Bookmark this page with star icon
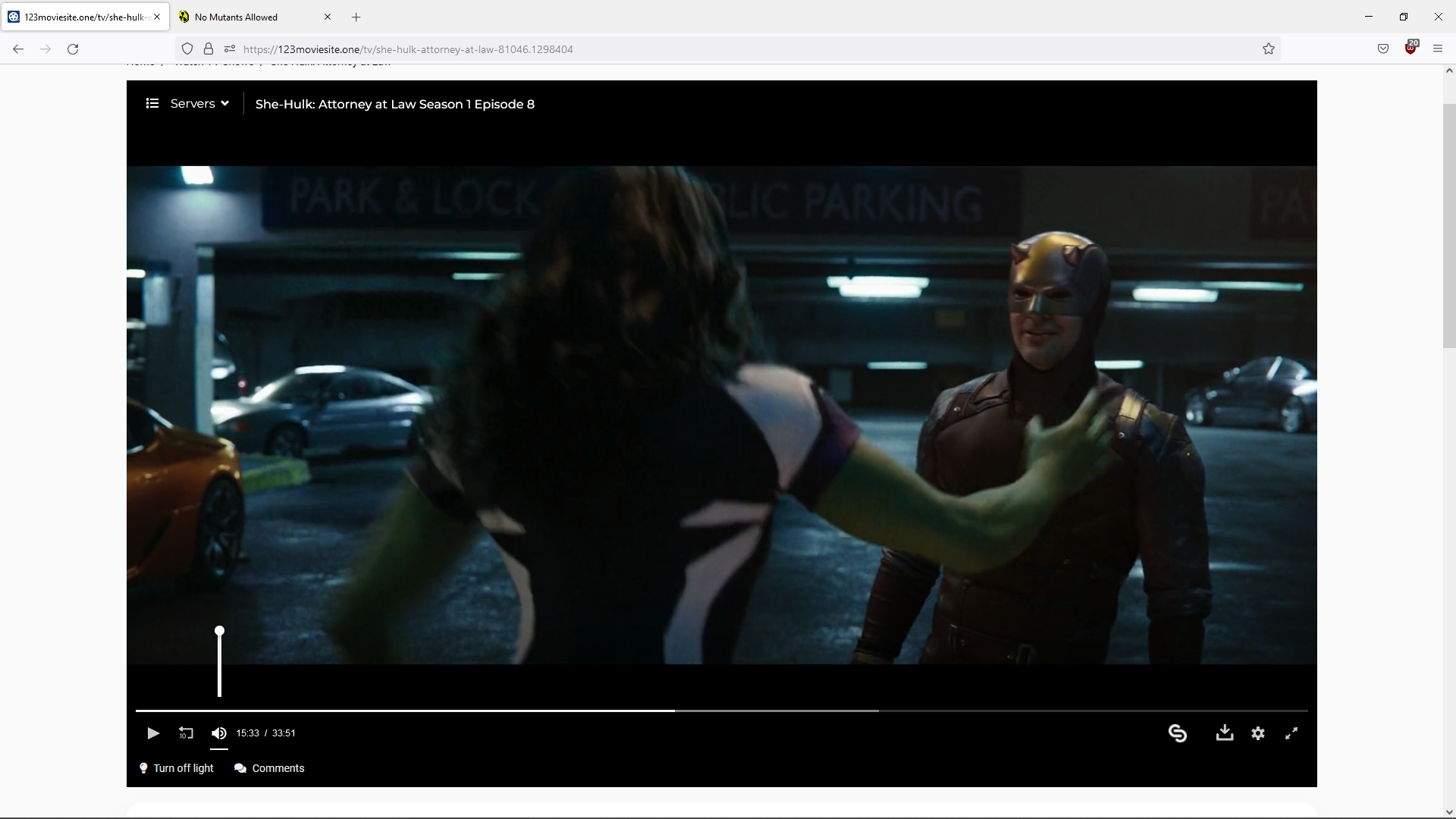Image resolution: width=1456 pixels, height=819 pixels. pyautogui.click(x=1269, y=49)
